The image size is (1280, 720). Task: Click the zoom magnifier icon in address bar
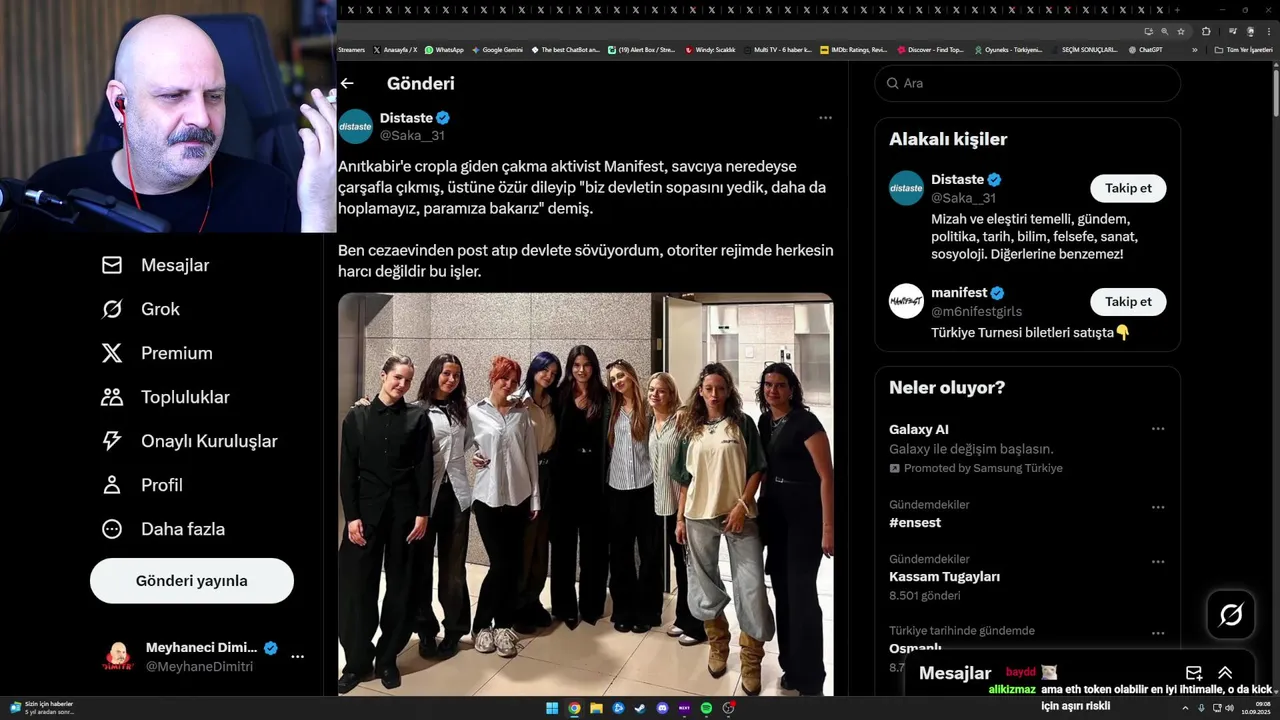(1164, 31)
